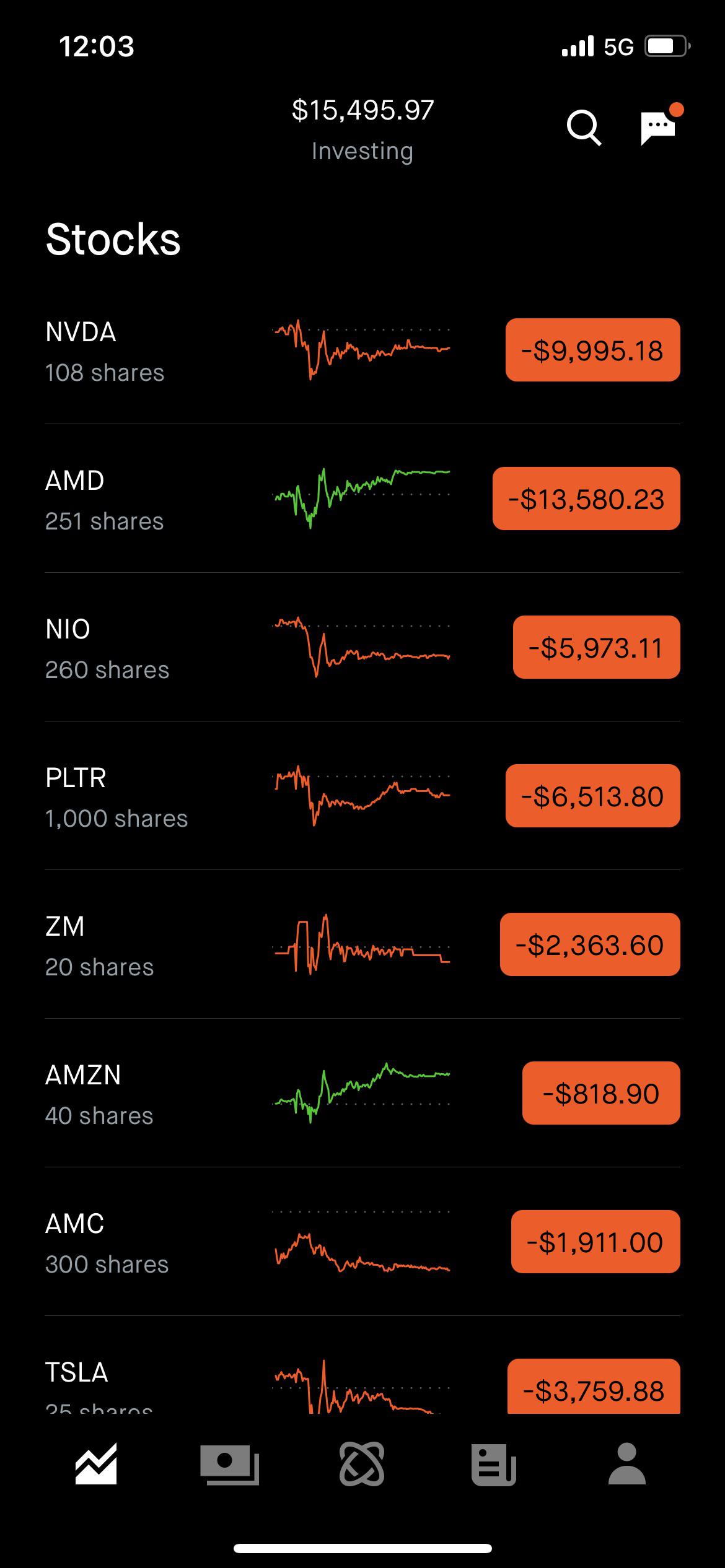Open the investing chart tab
The width and height of the screenshot is (725, 1568).
96,1464
